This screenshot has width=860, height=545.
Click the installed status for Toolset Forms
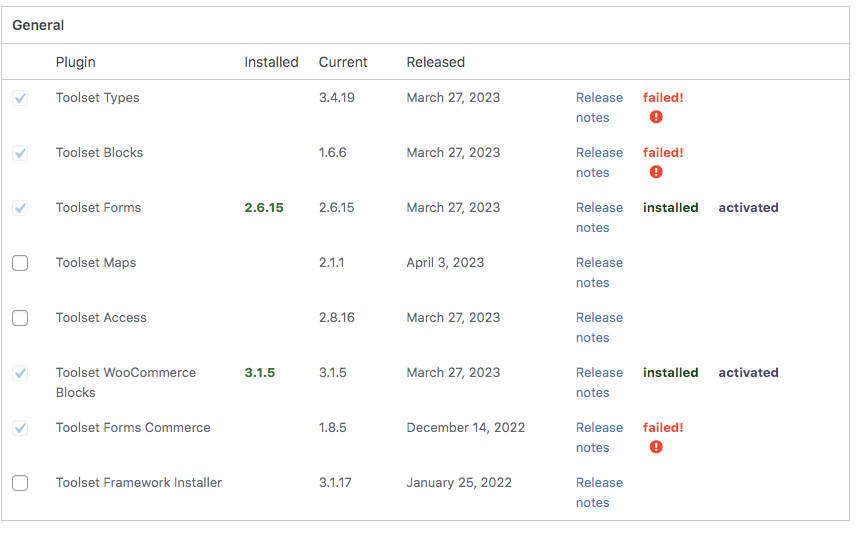tap(671, 208)
